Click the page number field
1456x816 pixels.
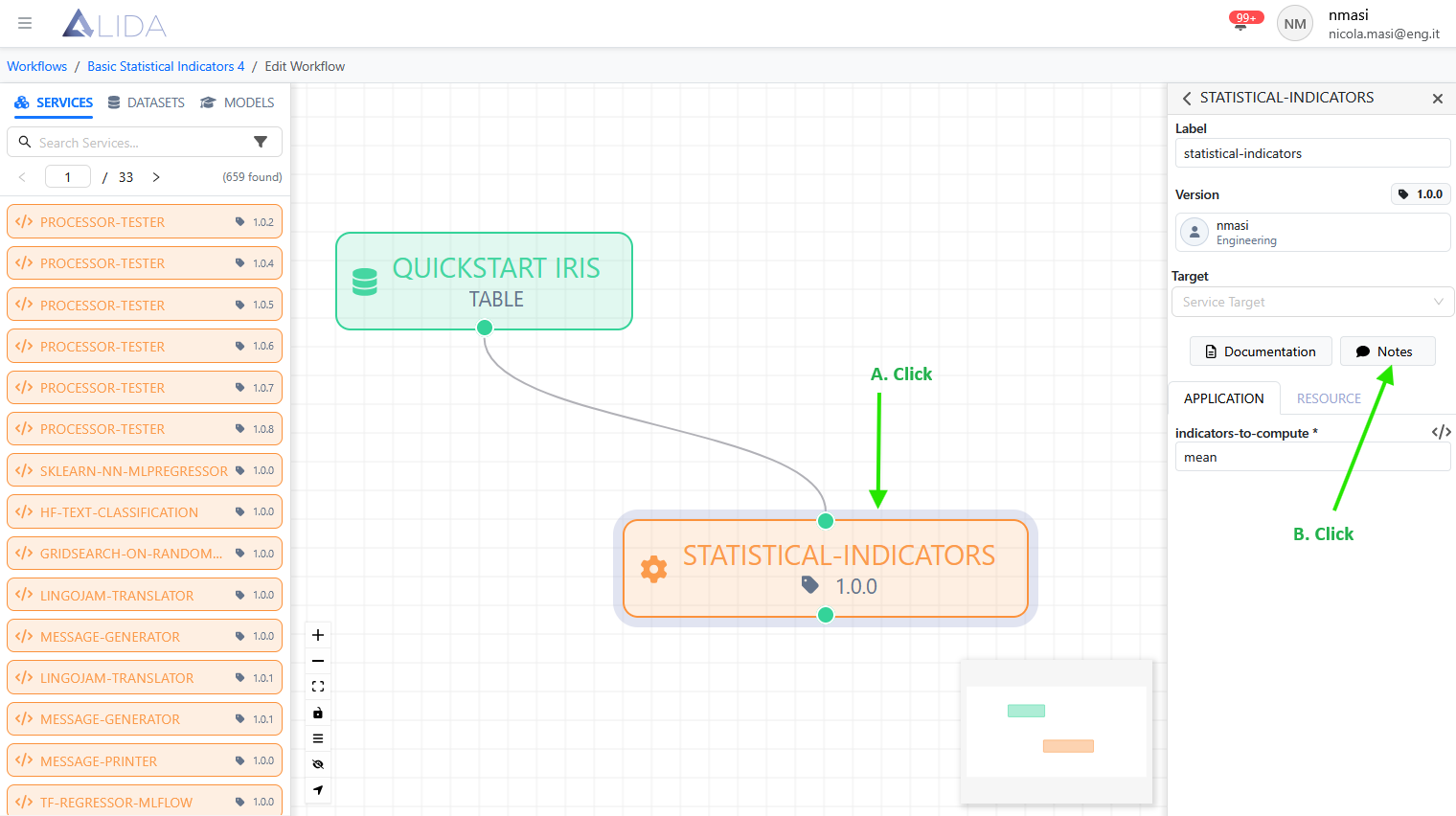[x=68, y=177]
